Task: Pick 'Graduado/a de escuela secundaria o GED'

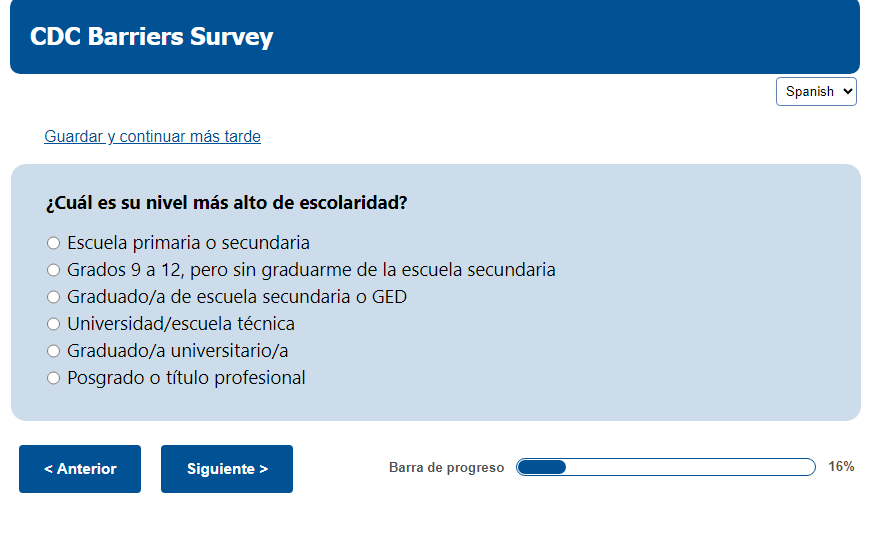Action: [x=54, y=297]
